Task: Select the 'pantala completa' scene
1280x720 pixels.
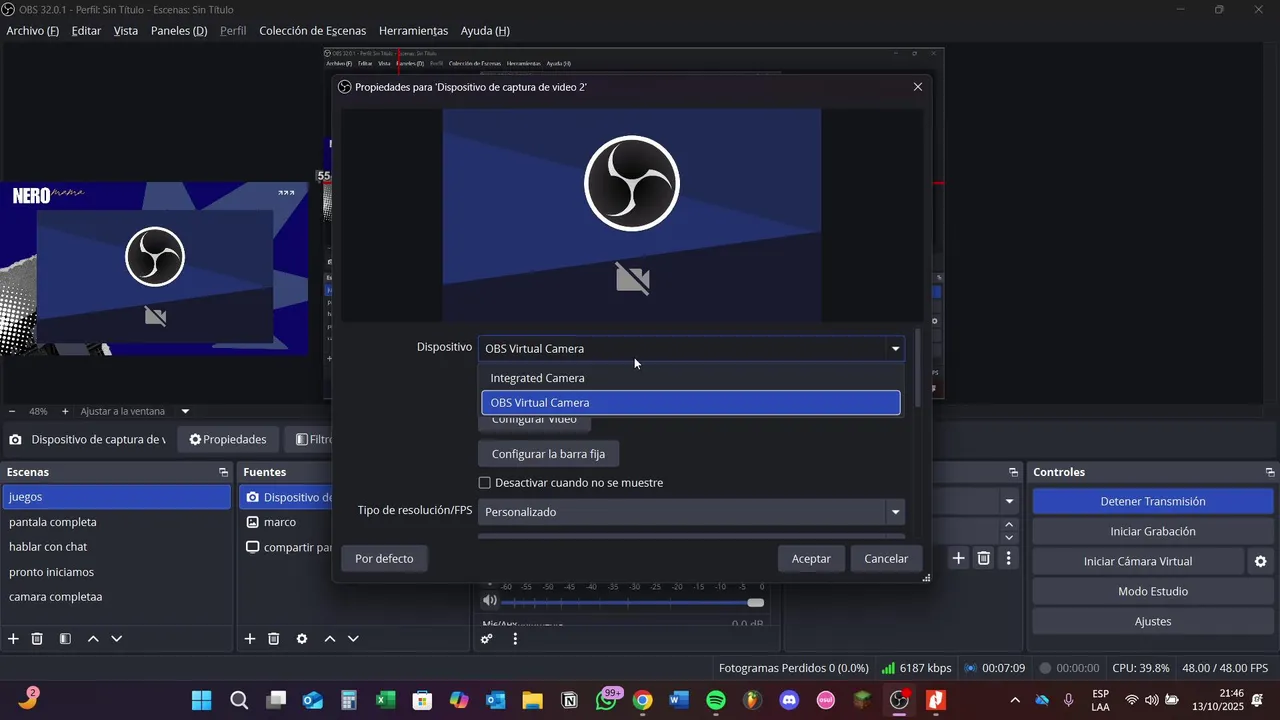Action: pos(117,522)
